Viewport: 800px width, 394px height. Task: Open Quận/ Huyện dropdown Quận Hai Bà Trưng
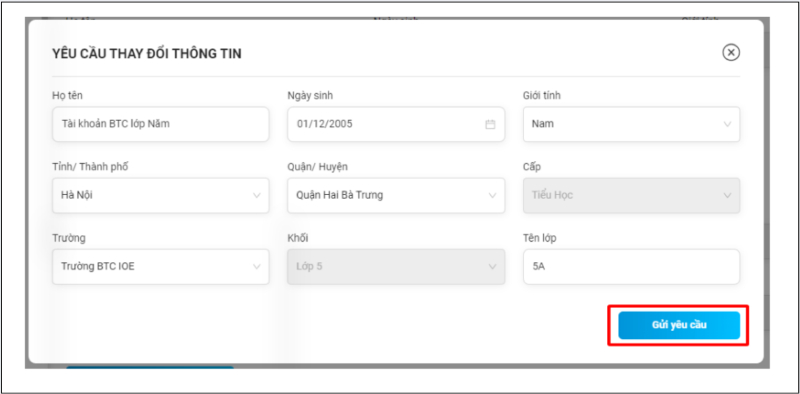396,195
